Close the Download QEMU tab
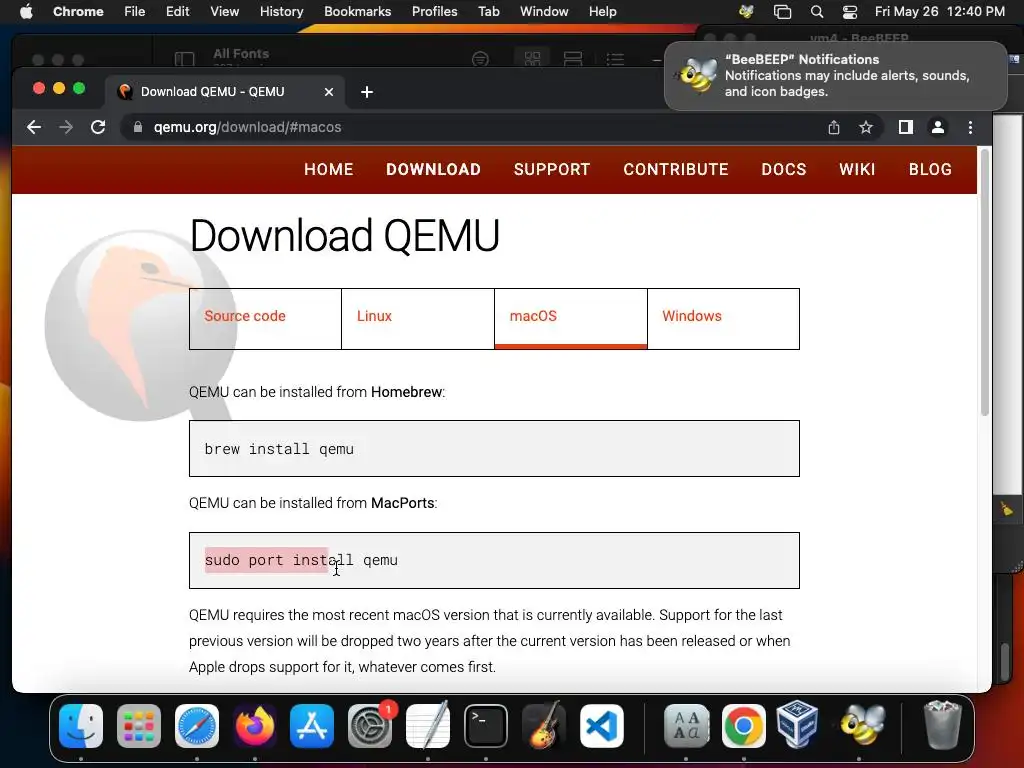Image resolution: width=1024 pixels, height=768 pixels. [x=329, y=92]
